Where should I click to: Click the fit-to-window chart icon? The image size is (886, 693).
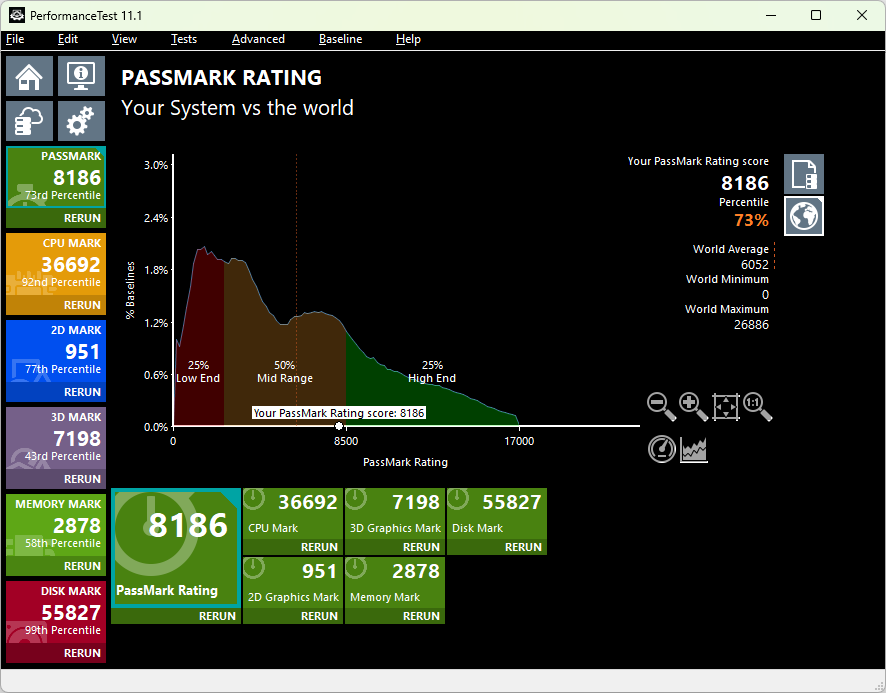pyautogui.click(x=725, y=407)
